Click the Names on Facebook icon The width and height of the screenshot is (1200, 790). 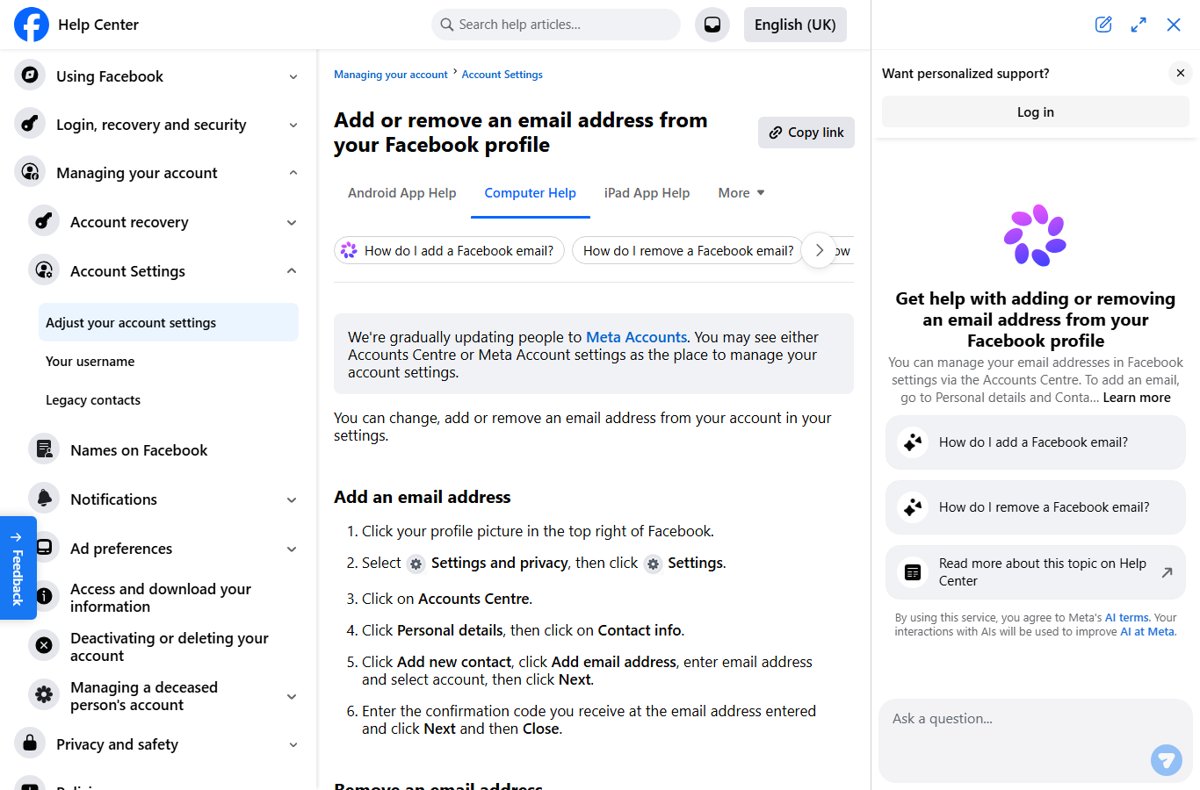coord(44,450)
